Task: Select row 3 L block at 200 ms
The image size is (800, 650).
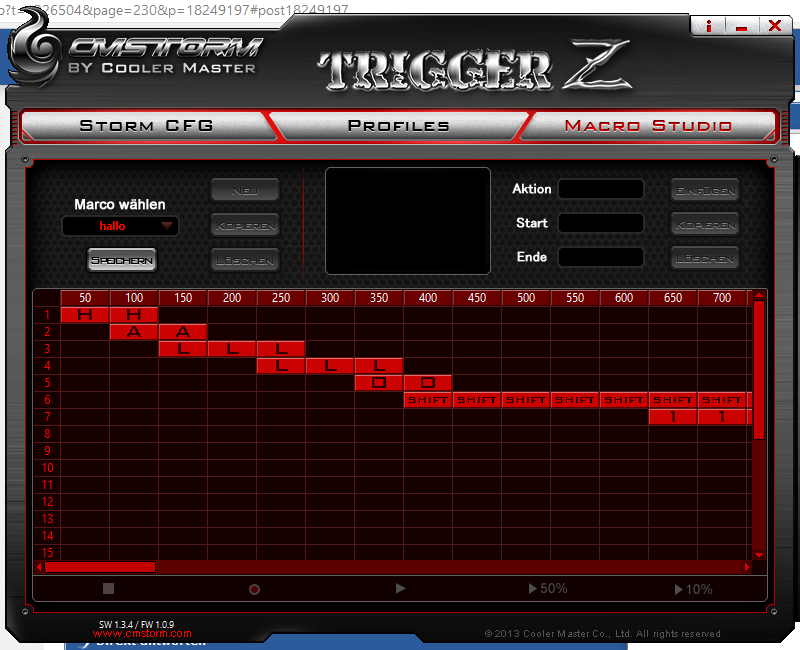Action: [x=232, y=349]
